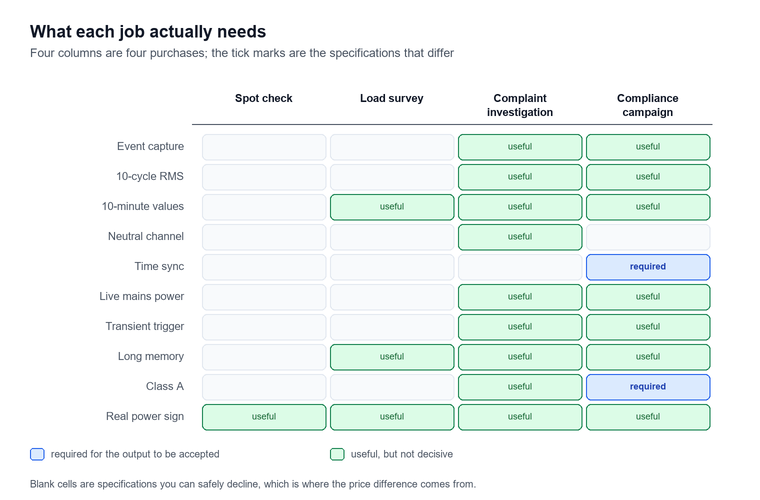This screenshot has height=500, width=760.
Task: Click Long memory useful cell under Load survey
Action: pos(392,357)
